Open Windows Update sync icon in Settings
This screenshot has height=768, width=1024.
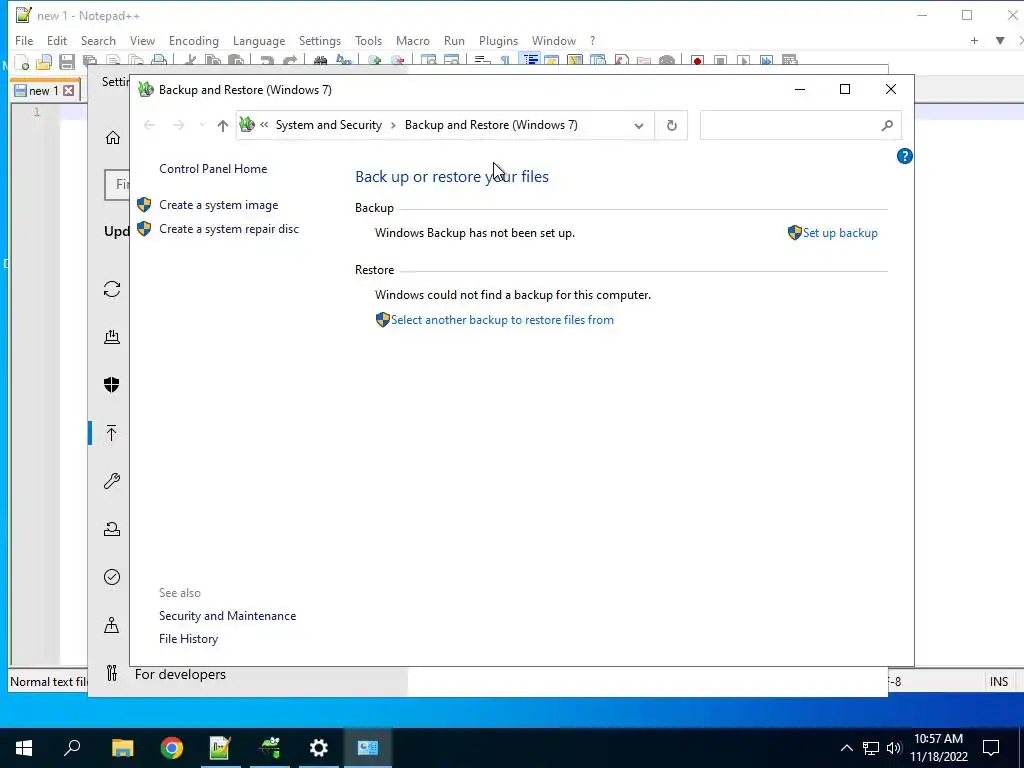[112, 289]
